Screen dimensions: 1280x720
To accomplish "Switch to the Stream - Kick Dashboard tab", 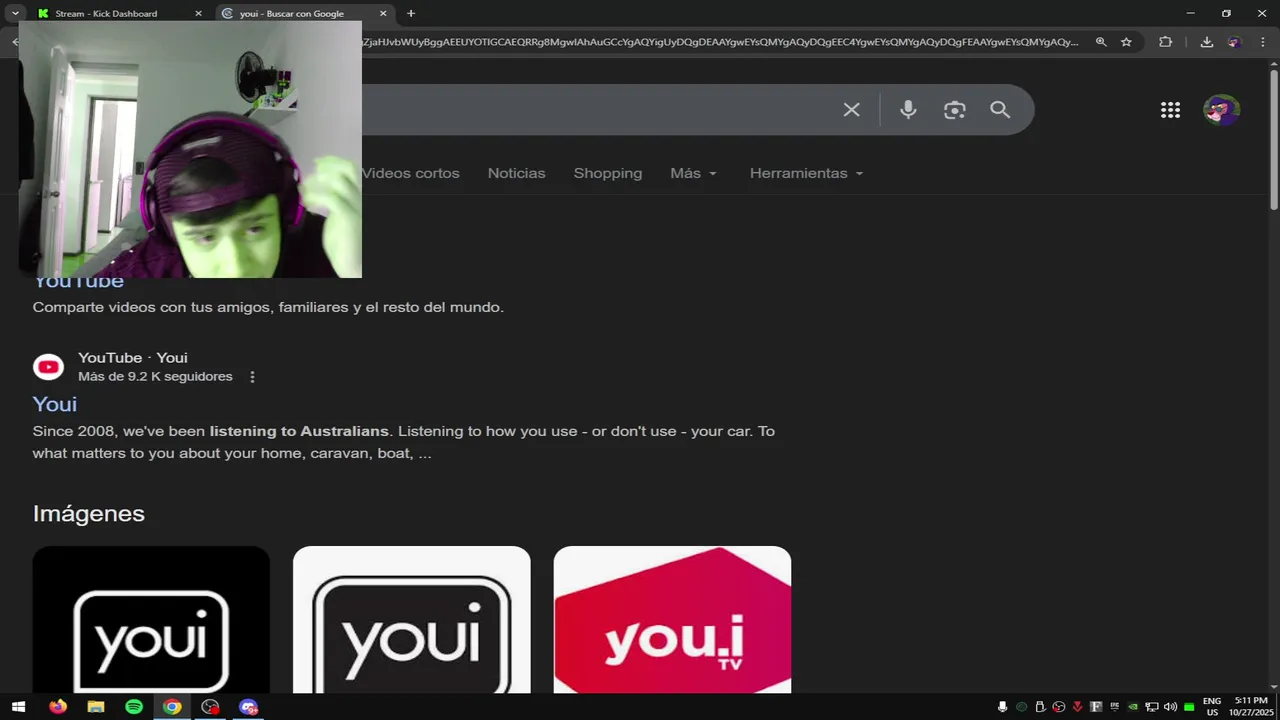I will [x=120, y=13].
